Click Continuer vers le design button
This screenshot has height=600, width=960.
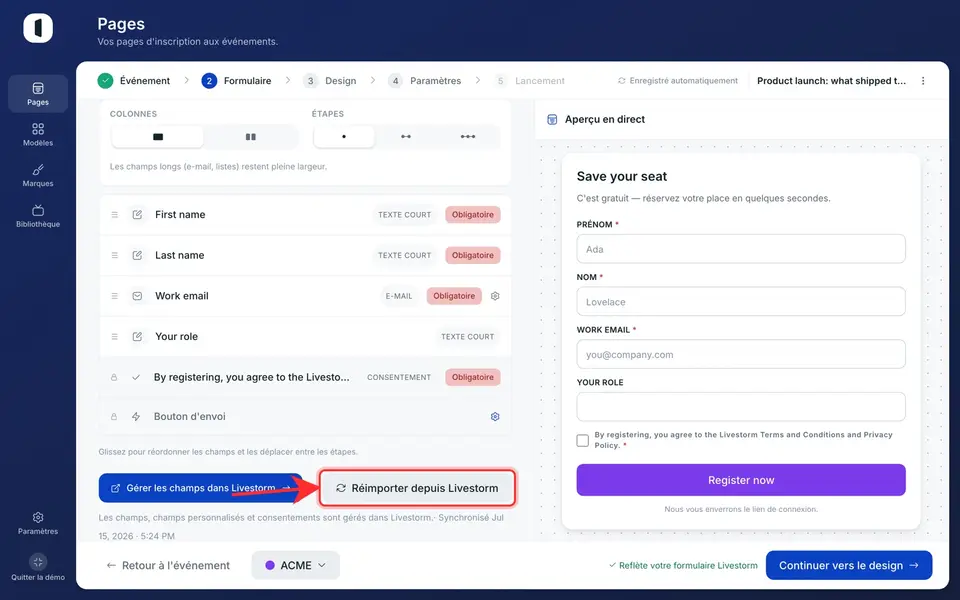(849, 565)
